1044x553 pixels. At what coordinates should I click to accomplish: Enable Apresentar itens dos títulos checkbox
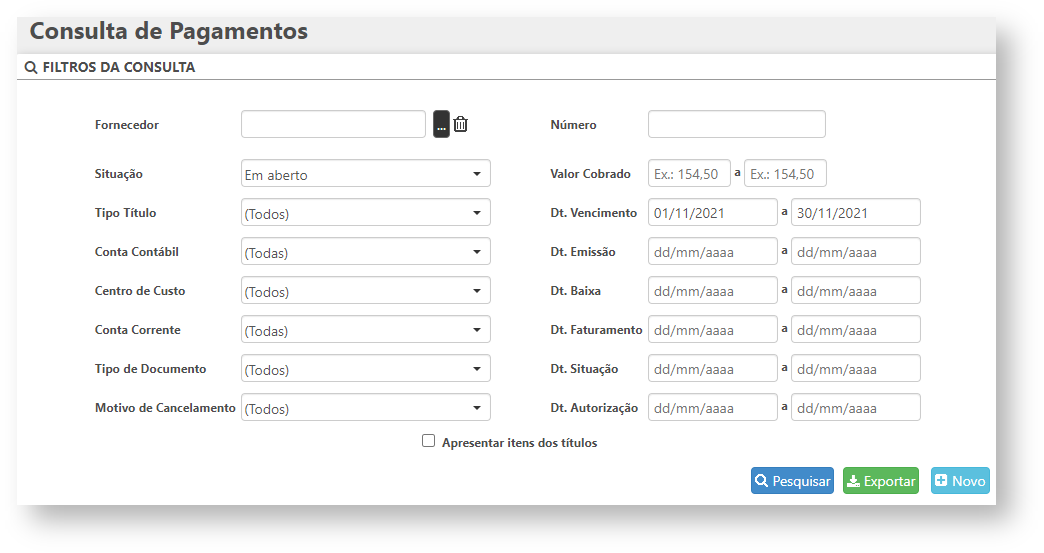(429, 441)
